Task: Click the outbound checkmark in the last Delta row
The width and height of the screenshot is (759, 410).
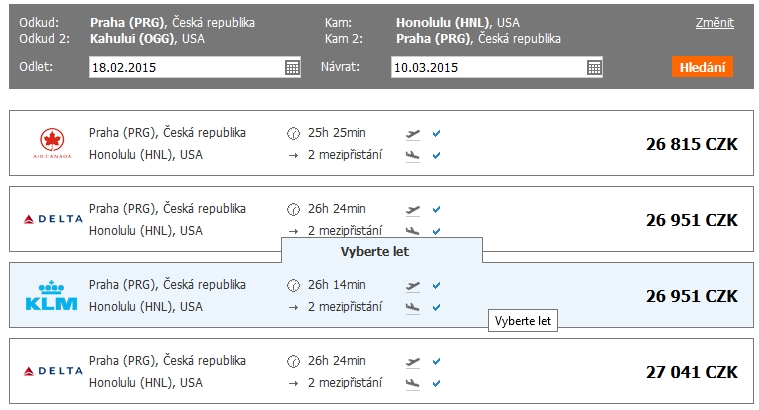Action: [436, 361]
